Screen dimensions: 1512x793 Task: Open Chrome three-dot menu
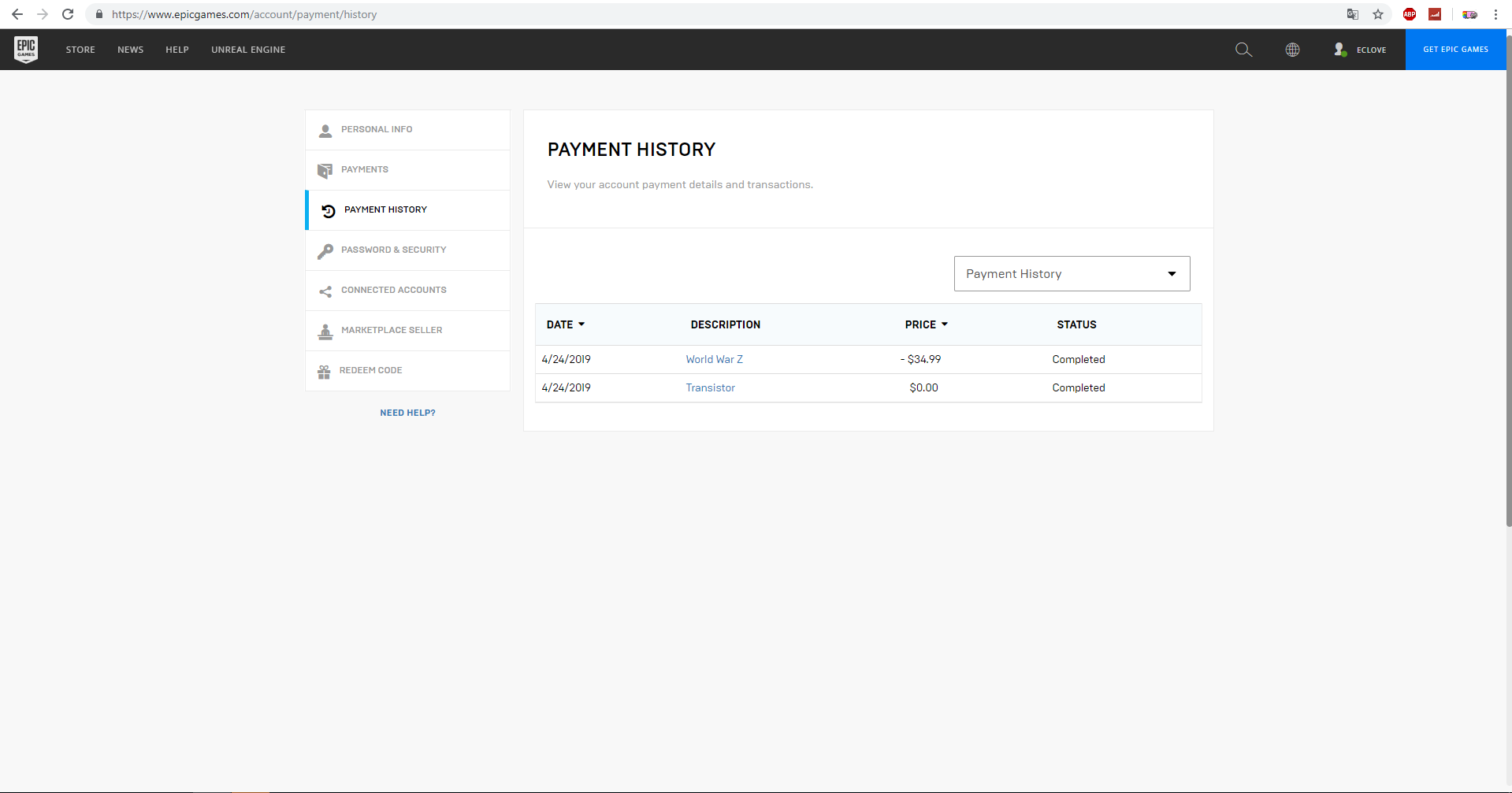tap(1495, 14)
